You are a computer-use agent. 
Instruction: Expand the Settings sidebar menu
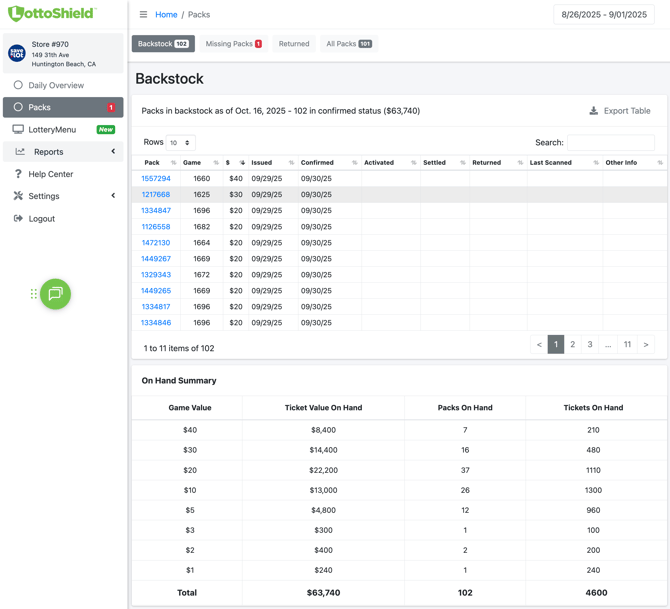pos(63,196)
